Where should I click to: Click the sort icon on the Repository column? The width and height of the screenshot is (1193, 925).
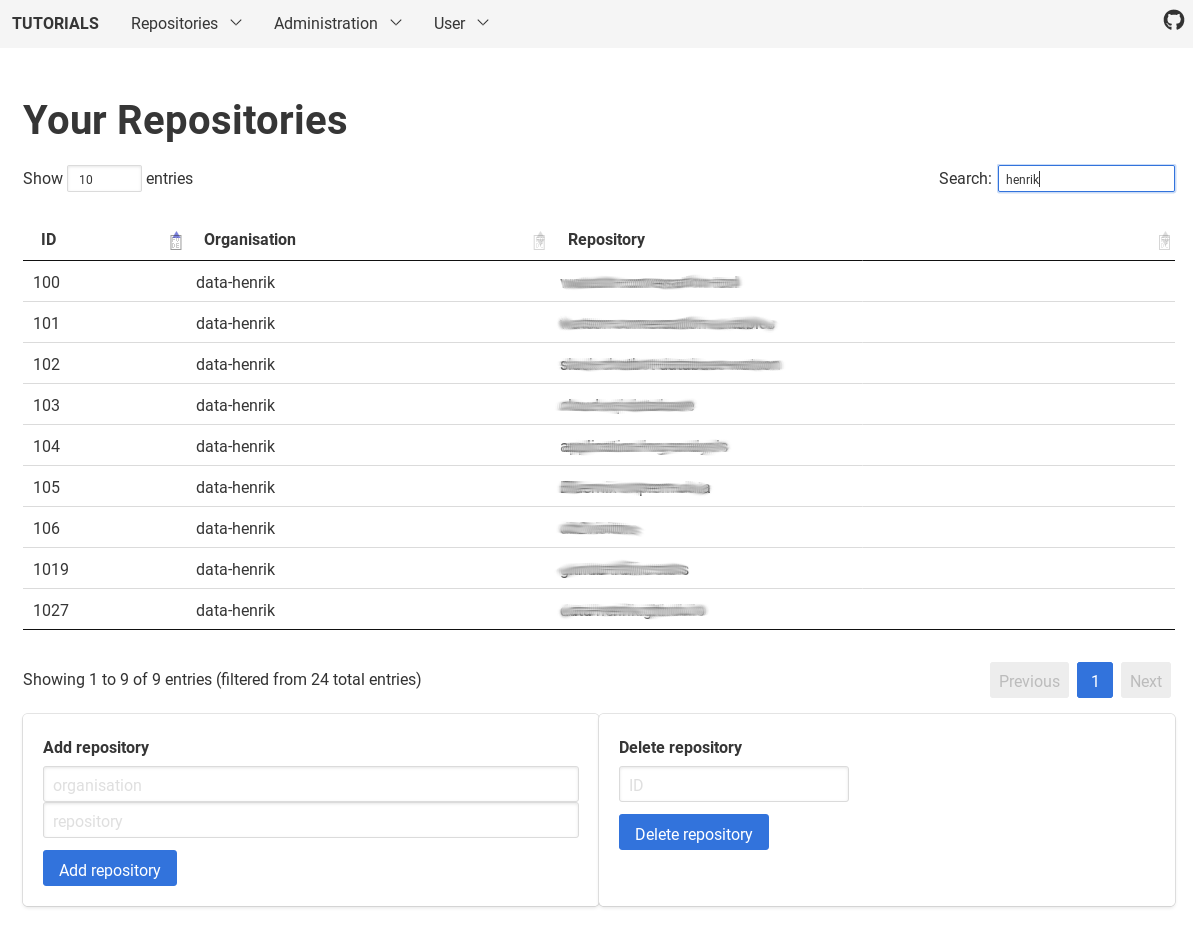click(x=1164, y=240)
